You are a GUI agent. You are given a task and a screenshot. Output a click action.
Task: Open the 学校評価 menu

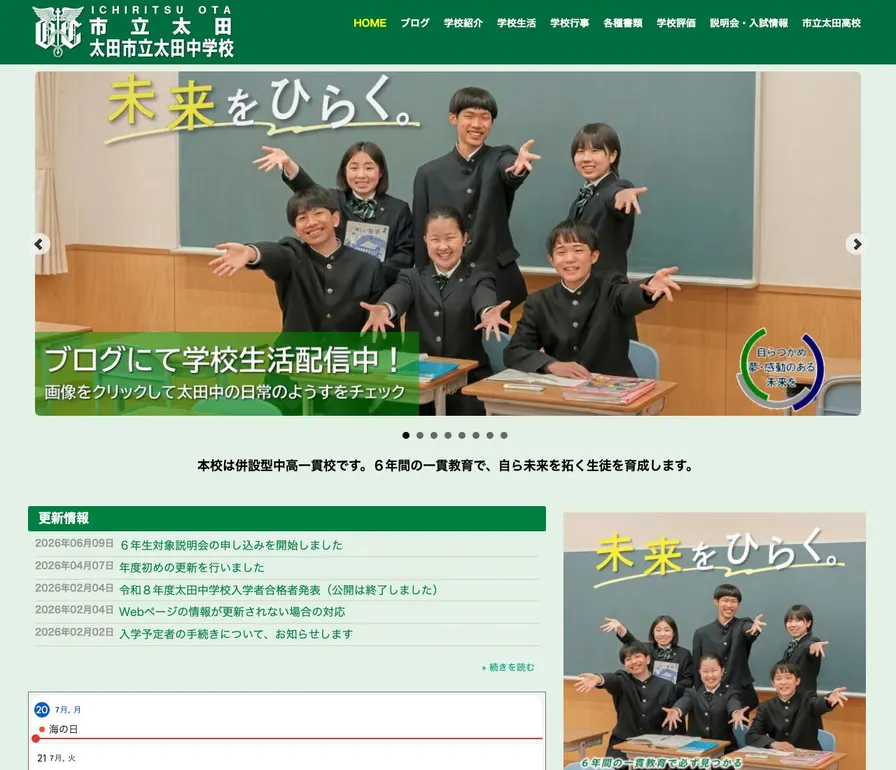coord(676,23)
